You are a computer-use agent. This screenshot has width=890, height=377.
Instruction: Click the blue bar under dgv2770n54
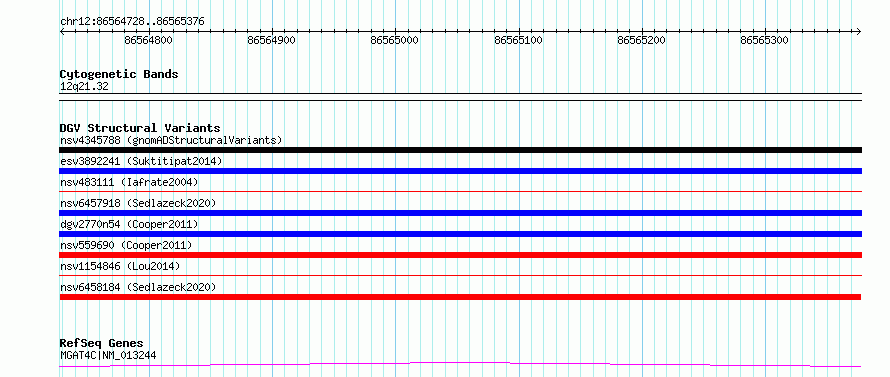pyautogui.click(x=460, y=234)
